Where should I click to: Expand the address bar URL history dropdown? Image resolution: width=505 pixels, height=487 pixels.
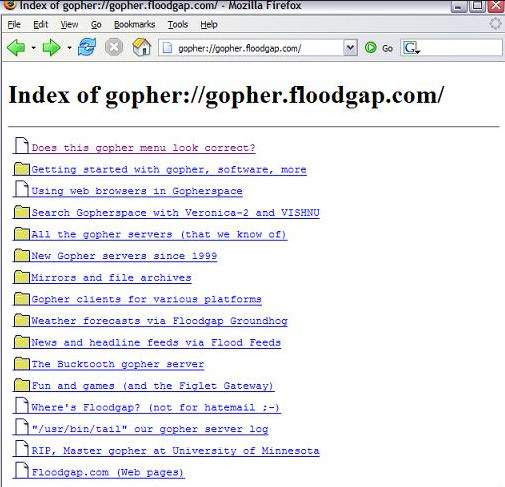[x=350, y=48]
